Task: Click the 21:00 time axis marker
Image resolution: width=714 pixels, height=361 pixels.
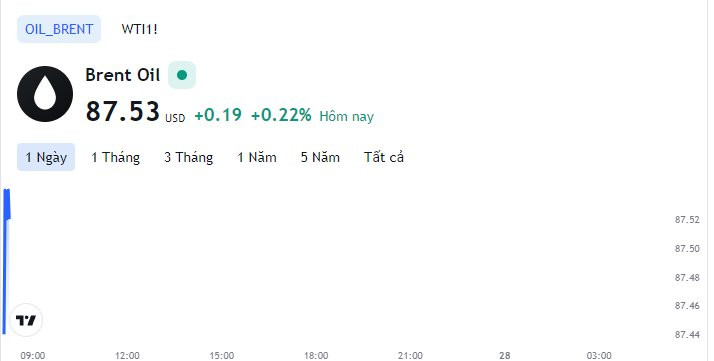Action: (410, 355)
